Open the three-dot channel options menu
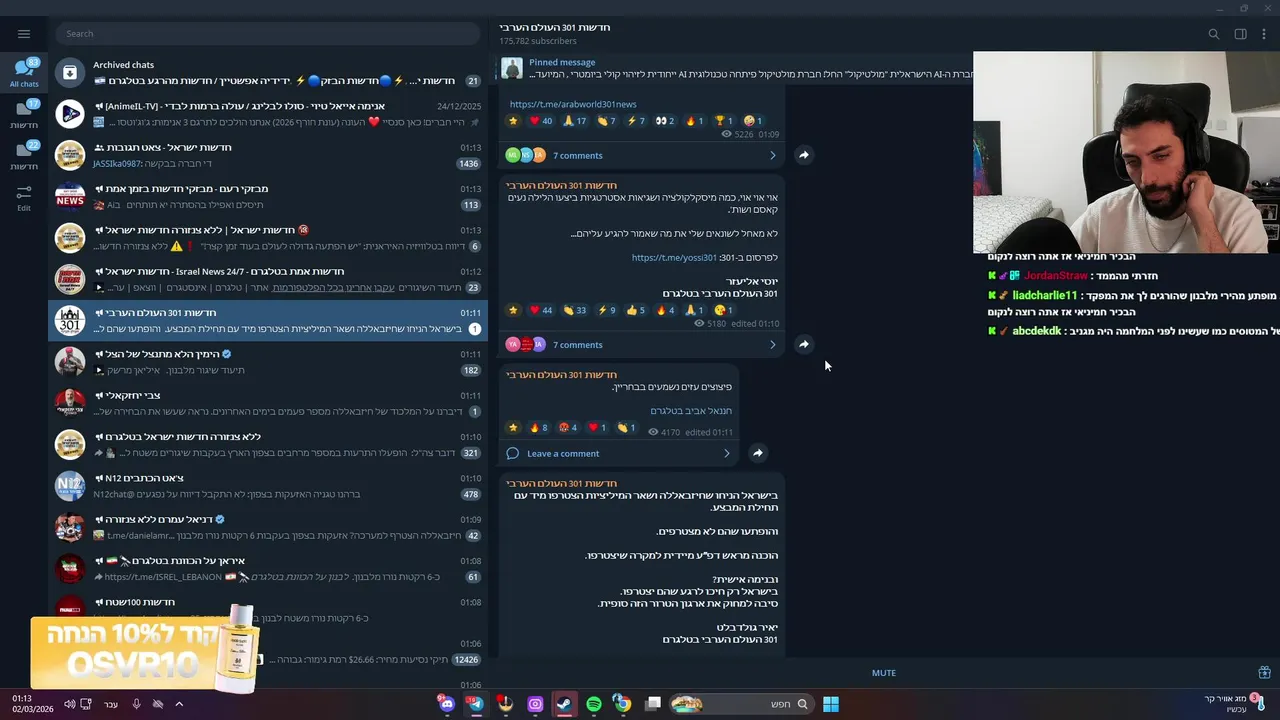Screen dimensions: 1280x720 1265,34
